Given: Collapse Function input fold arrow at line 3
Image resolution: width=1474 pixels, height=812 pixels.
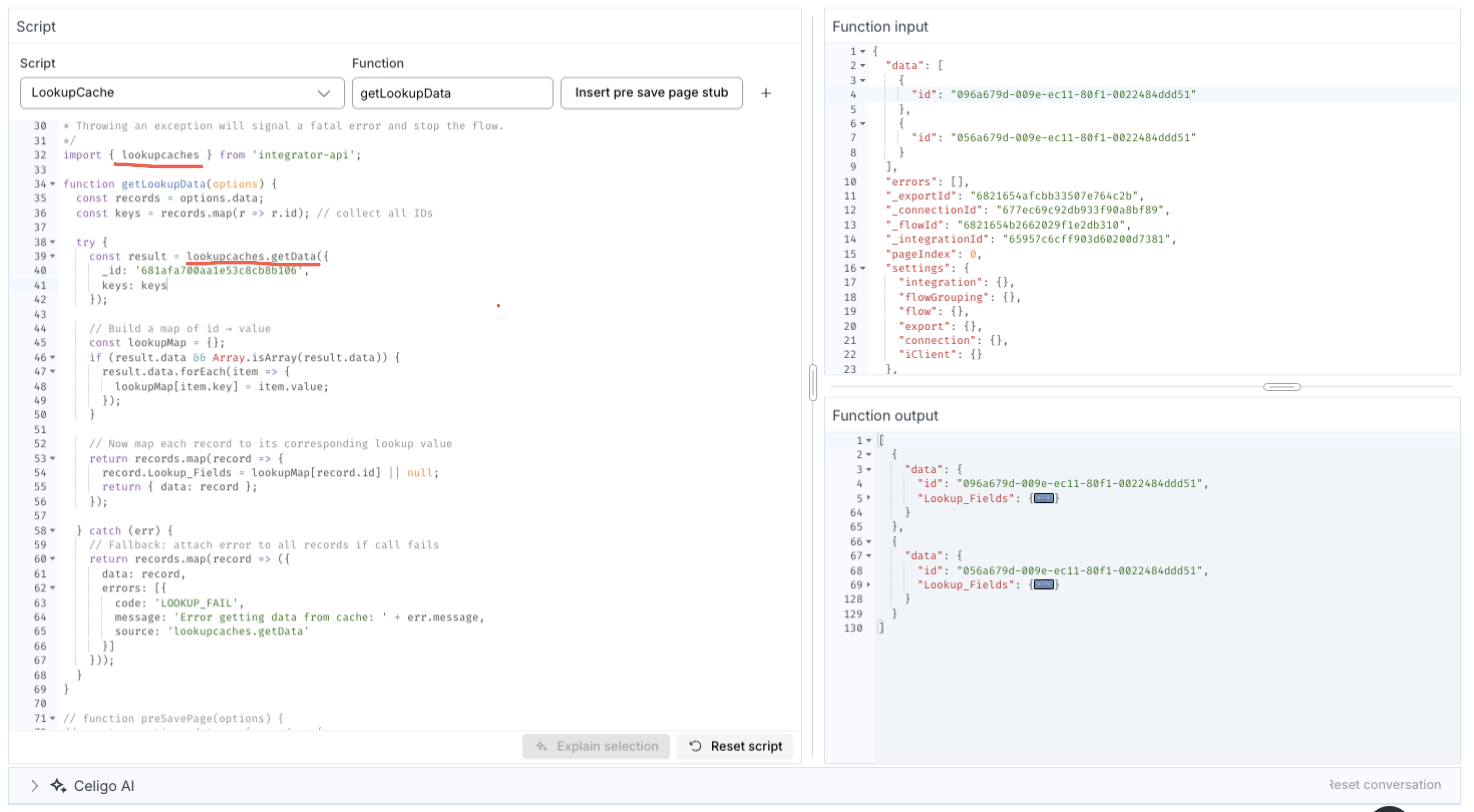Looking at the screenshot, I should click(x=863, y=81).
